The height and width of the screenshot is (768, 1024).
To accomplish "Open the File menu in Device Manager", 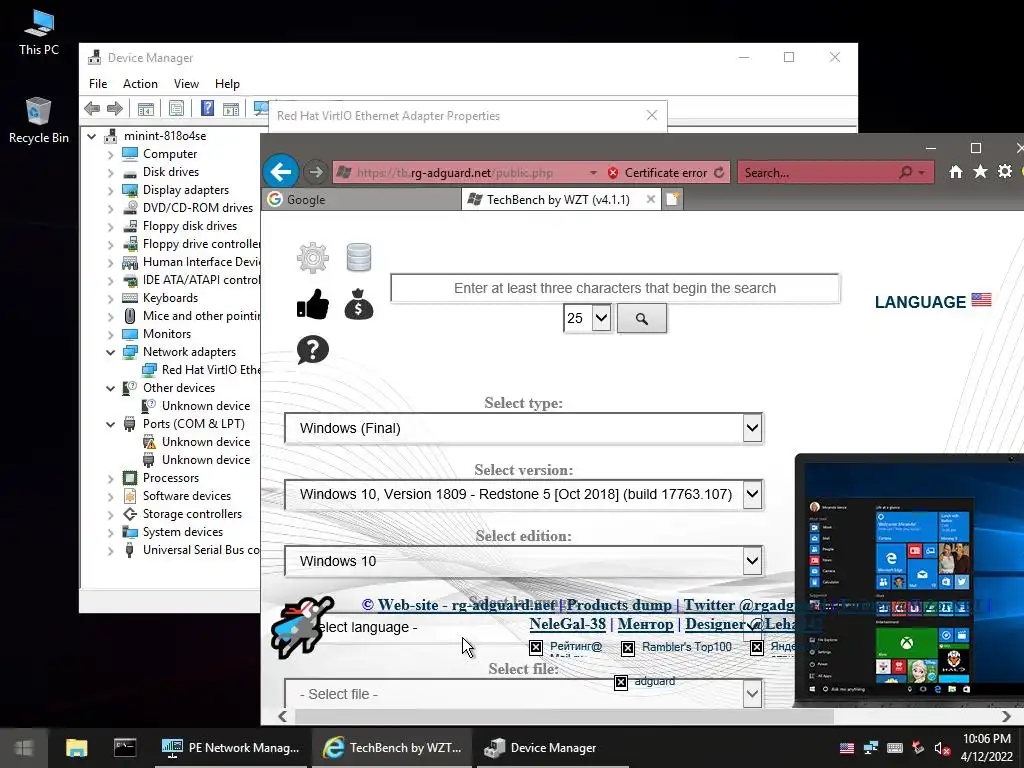I will 98,84.
